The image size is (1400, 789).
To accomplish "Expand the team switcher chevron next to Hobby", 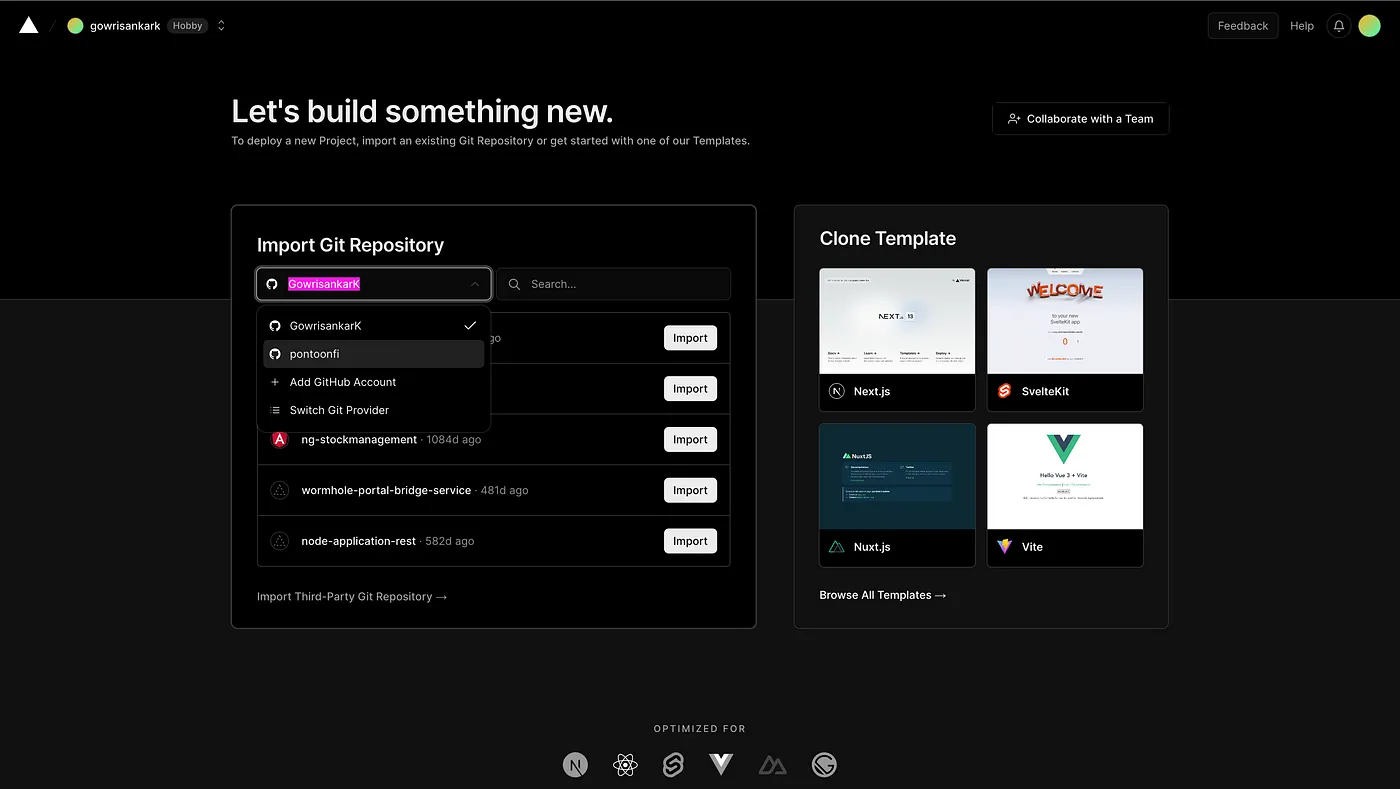I will coord(221,26).
